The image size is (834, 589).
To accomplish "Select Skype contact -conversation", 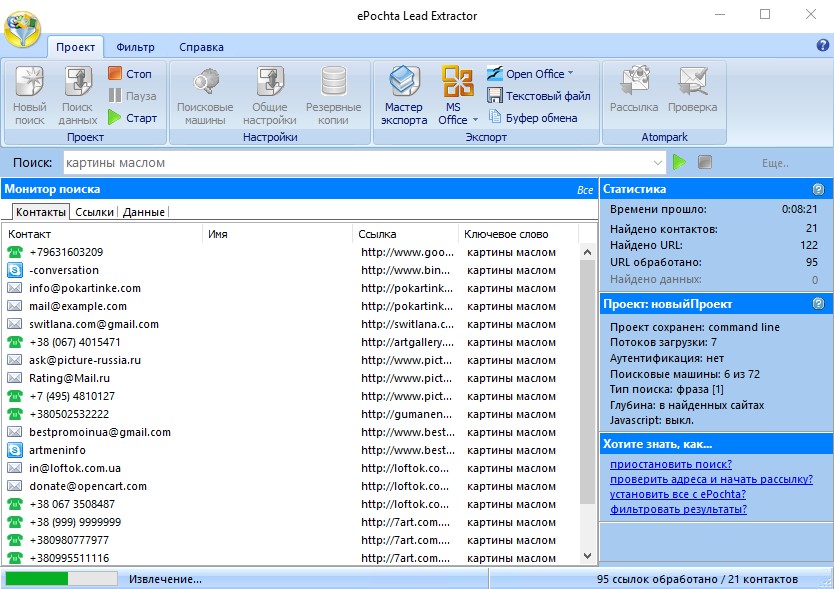I will point(290,270).
